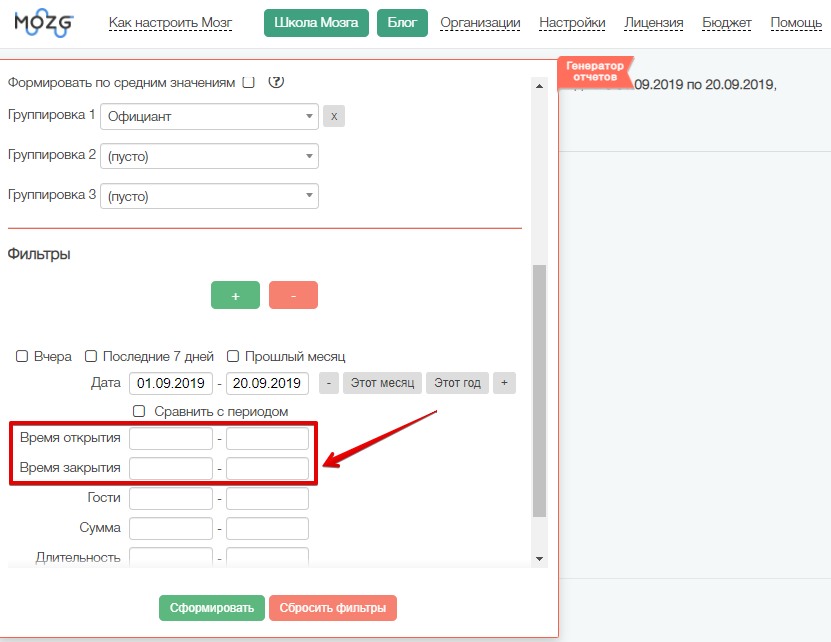
Task: Remove a filter with red minus button
Action: coord(293,296)
